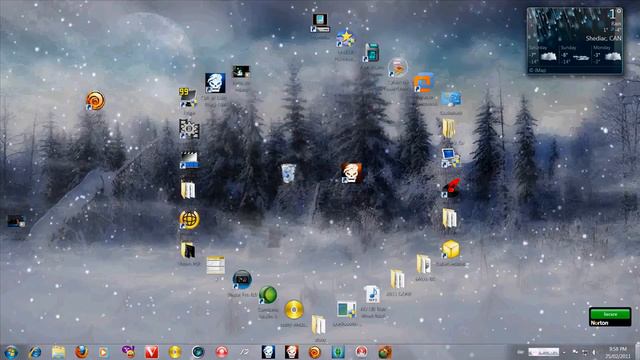The height and width of the screenshot is (360, 640).
Task: Click the Norton gadget green Secure button
Action: [x=610, y=314]
